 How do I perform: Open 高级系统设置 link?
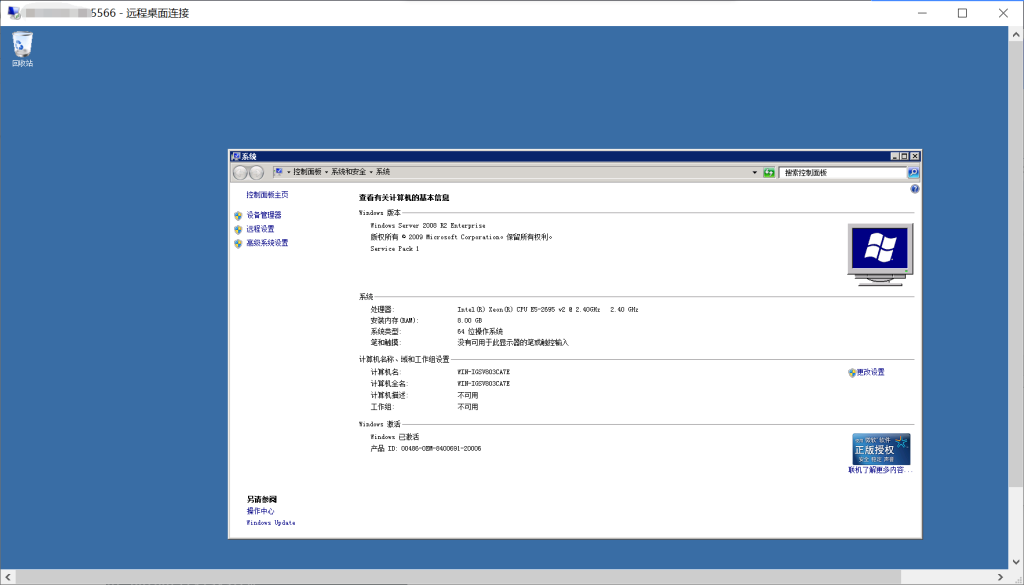(x=267, y=243)
